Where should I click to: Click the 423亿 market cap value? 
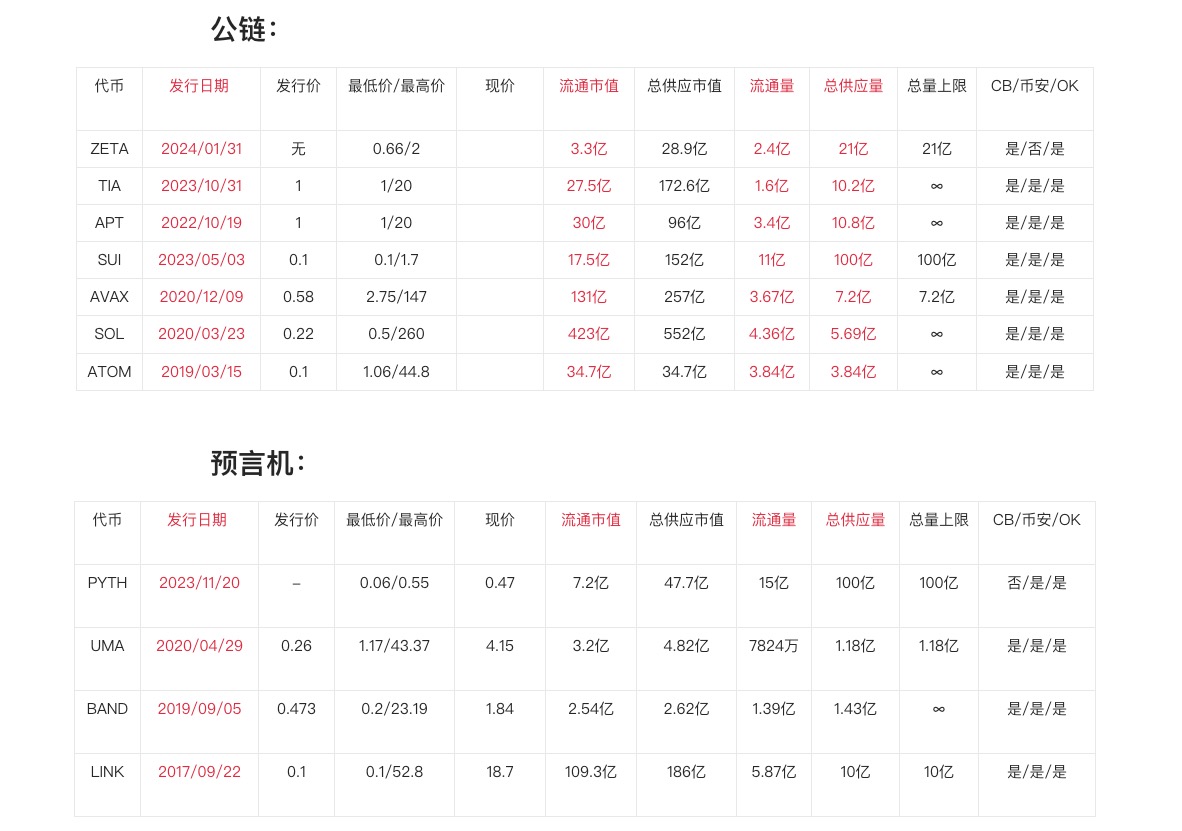point(589,333)
